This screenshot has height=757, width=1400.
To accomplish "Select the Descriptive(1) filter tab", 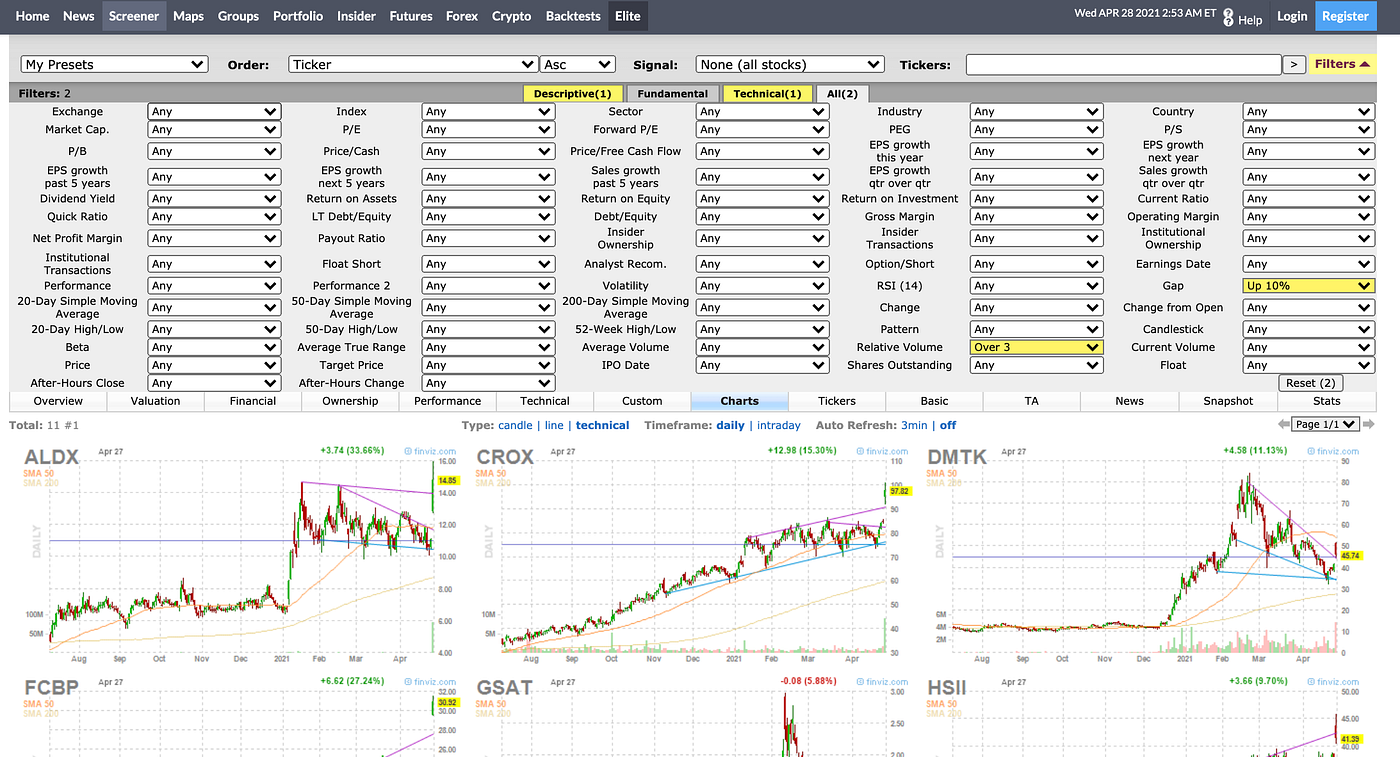I will pos(573,92).
